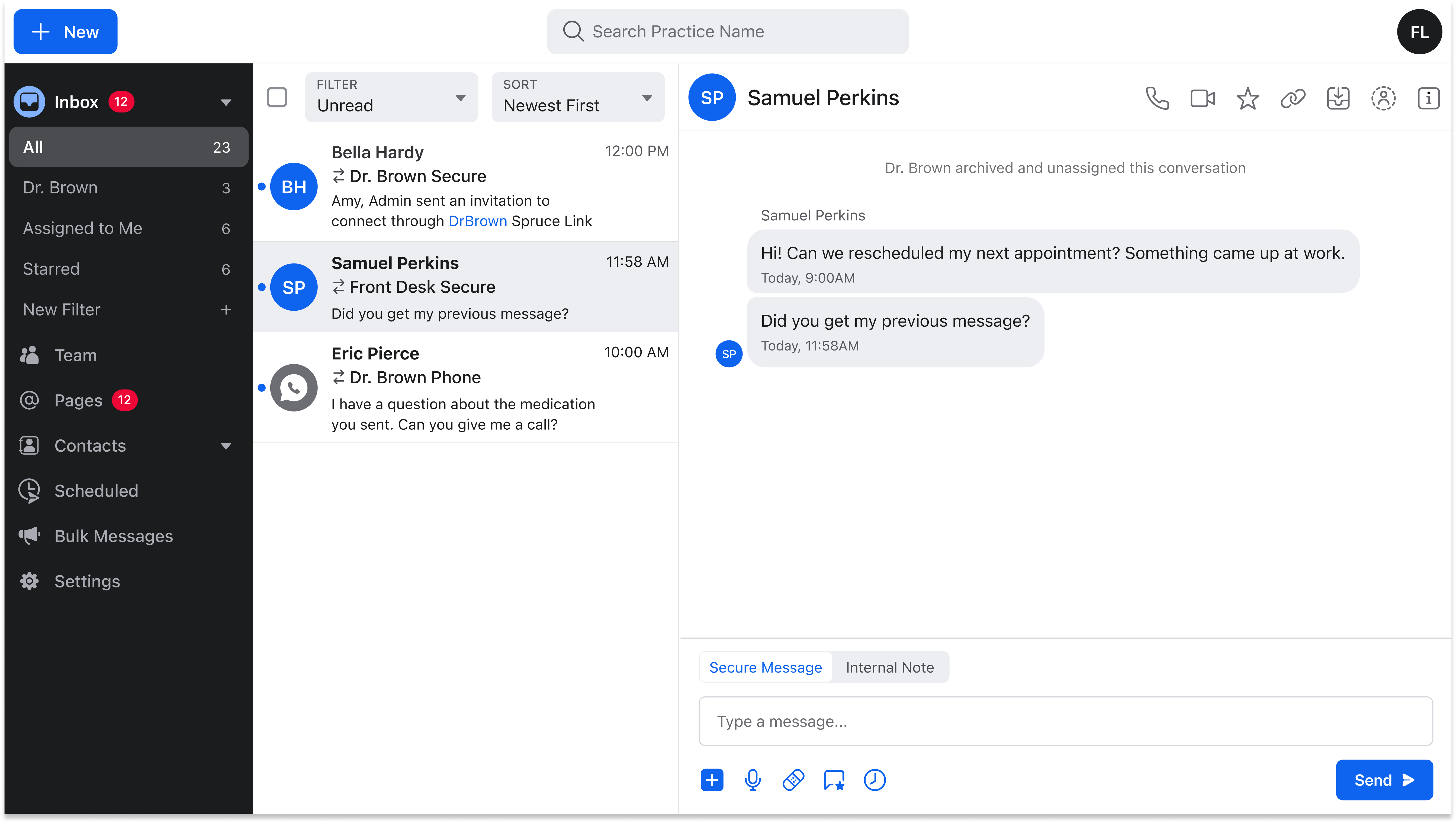1456x823 pixels.
Task: Click the bandage icon in composer
Action: coord(793,780)
